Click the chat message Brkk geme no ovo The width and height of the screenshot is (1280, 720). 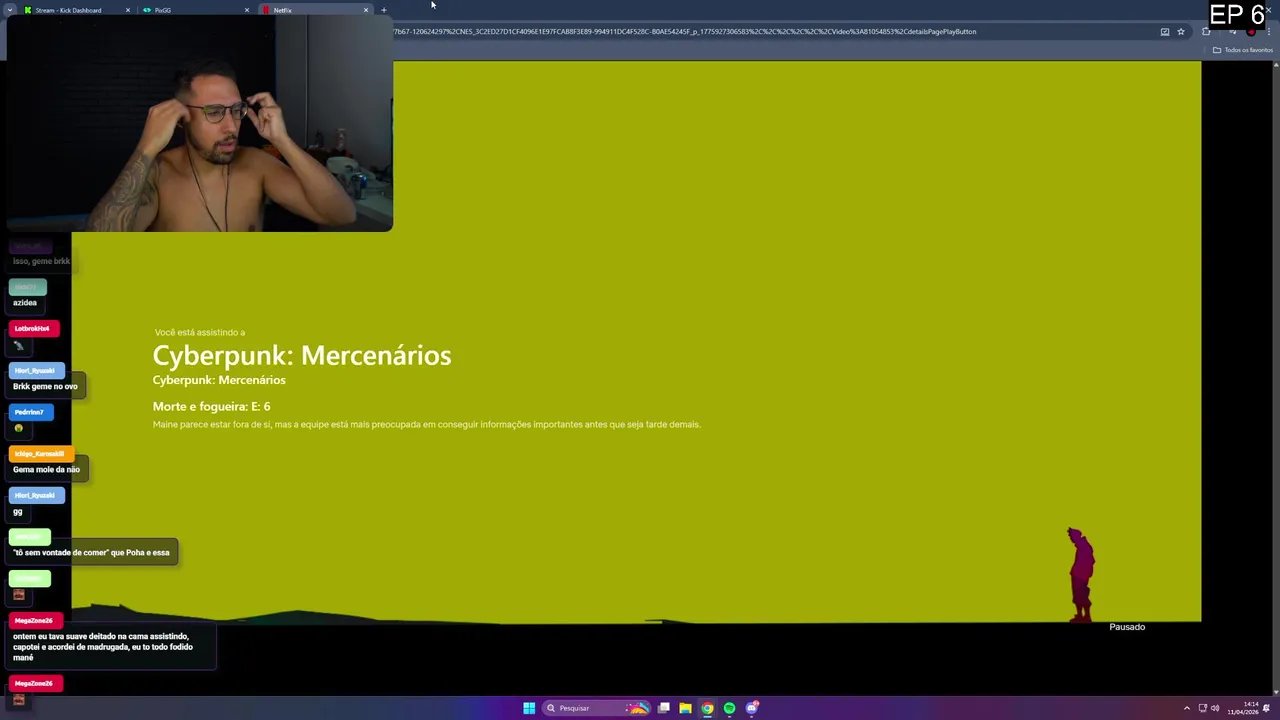45,386
